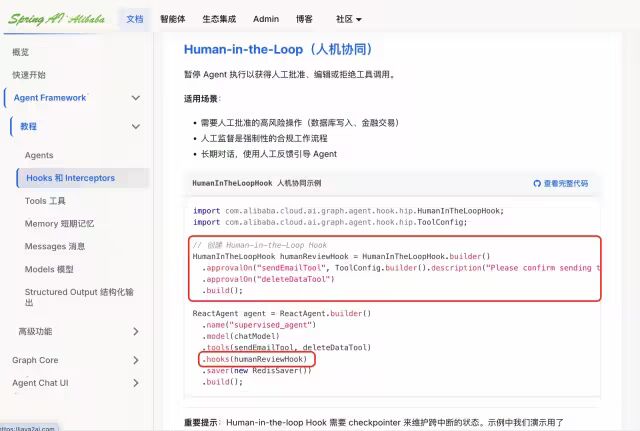
Task: Open the 智能体 navigation tab
Action: click(x=174, y=19)
